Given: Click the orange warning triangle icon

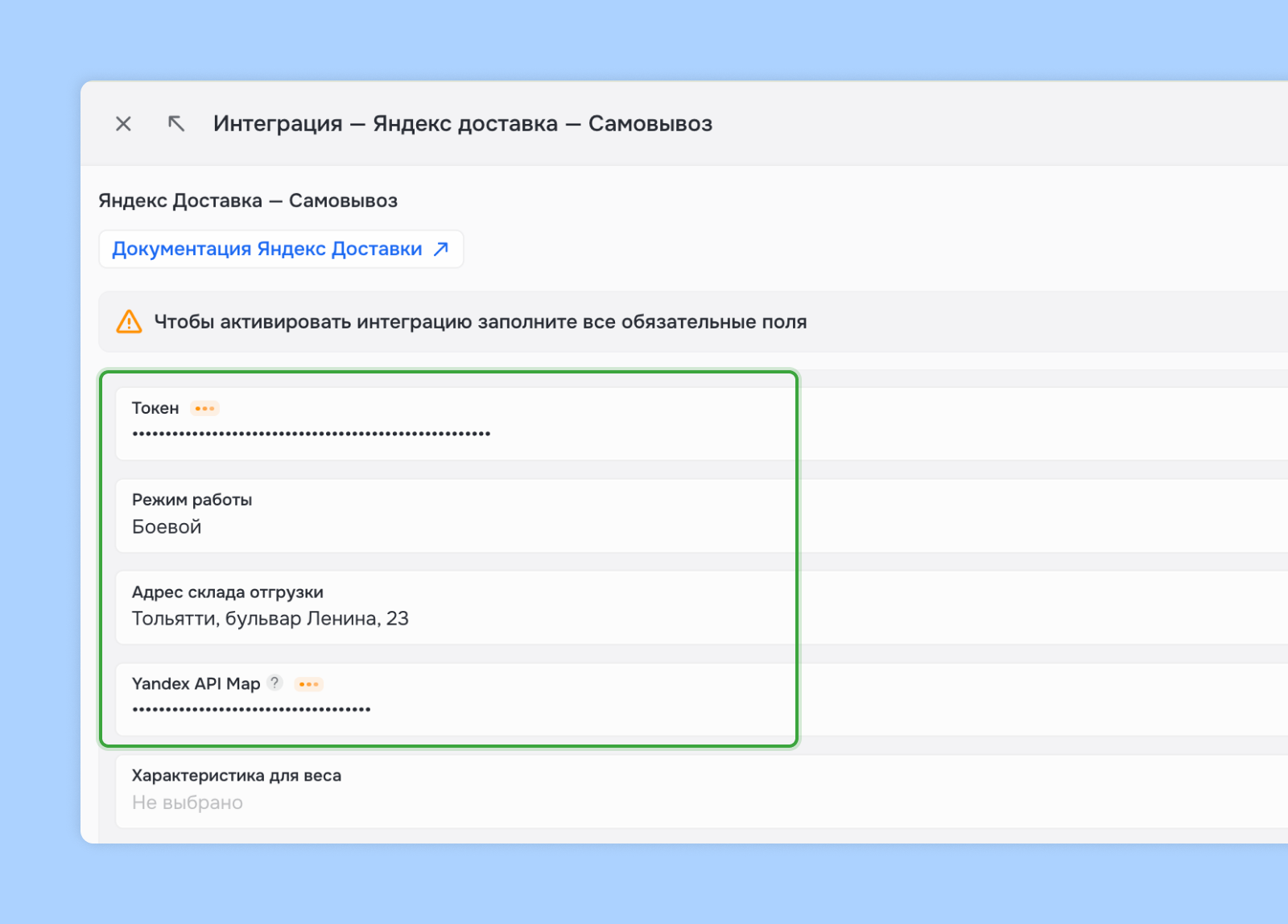Looking at the screenshot, I should pos(129,322).
